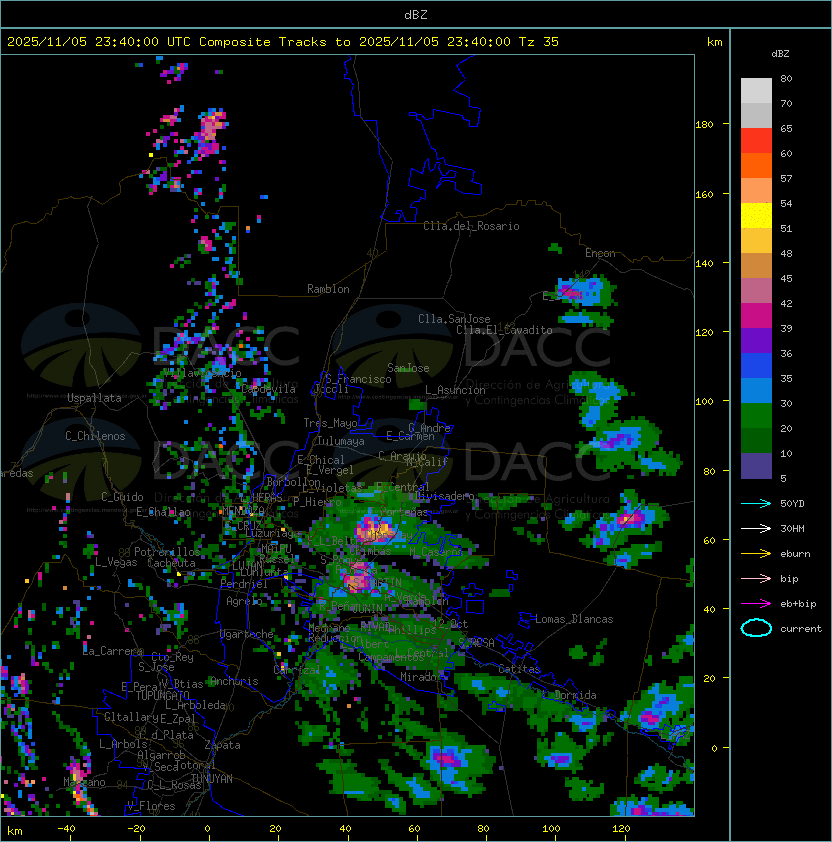Click the Clla.del_Rosario map label
832x842 pixels.
click(471, 226)
